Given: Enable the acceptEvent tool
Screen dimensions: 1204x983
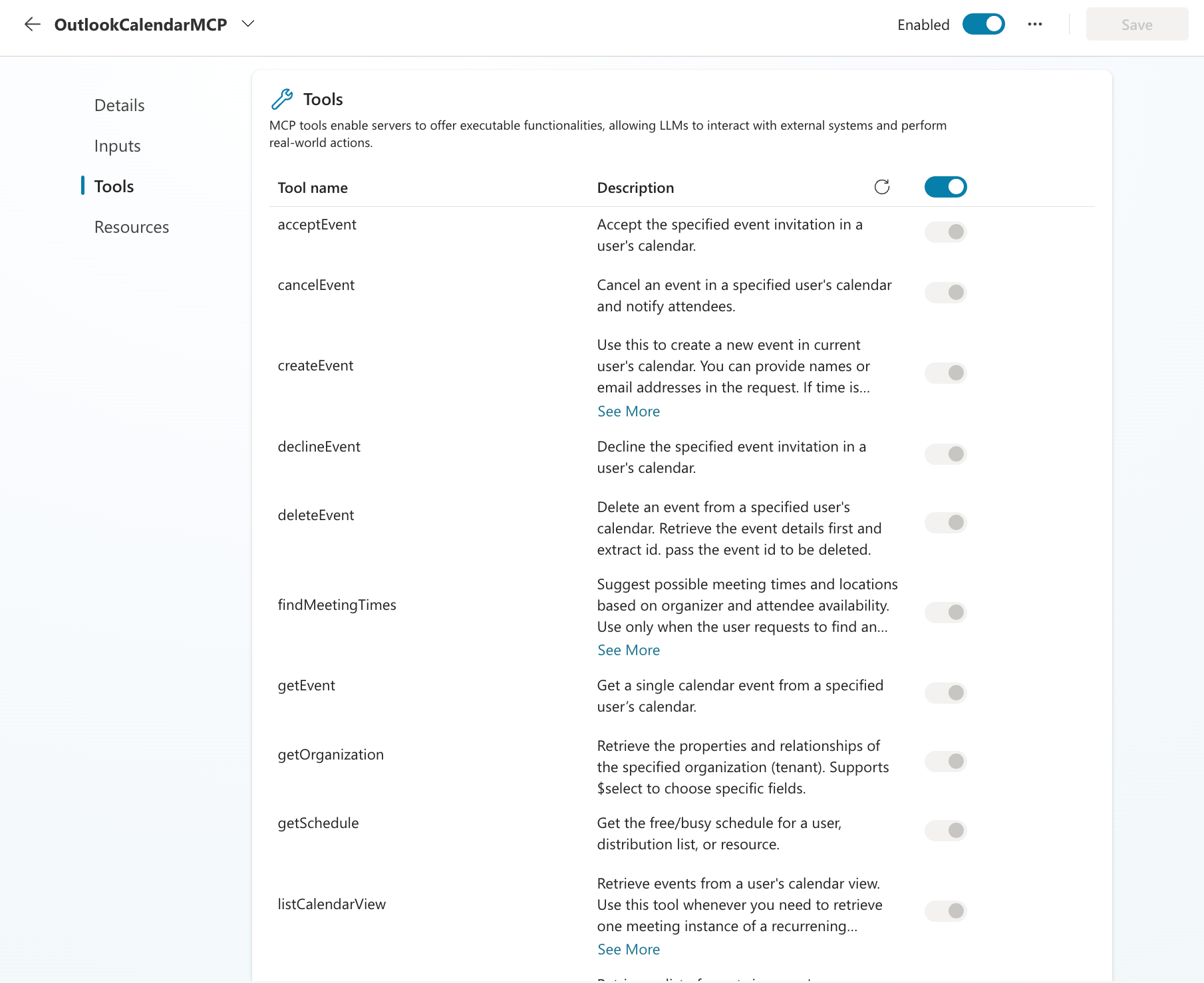Looking at the screenshot, I should coord(945,231).
